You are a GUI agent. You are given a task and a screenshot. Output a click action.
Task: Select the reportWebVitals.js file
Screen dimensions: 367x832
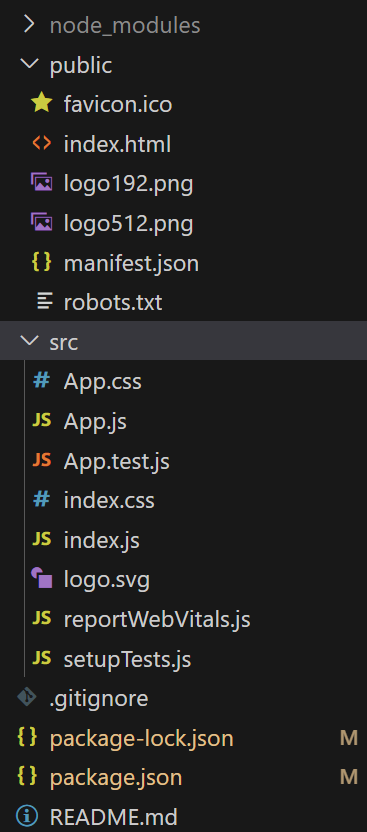184,619
